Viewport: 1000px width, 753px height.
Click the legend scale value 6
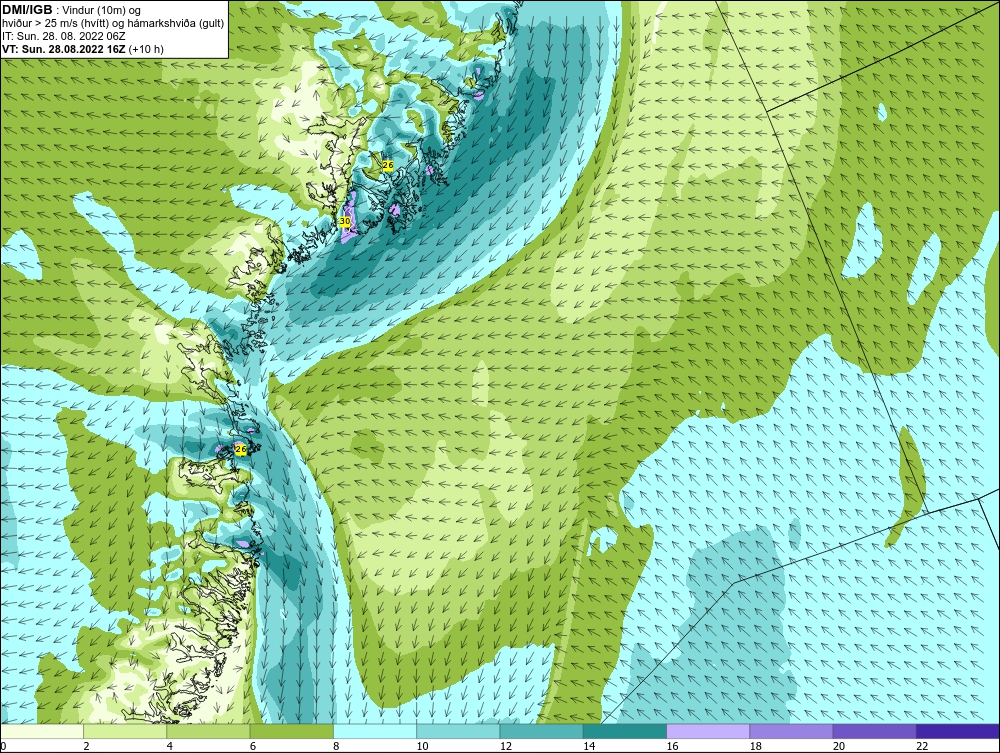click(253, 747)
